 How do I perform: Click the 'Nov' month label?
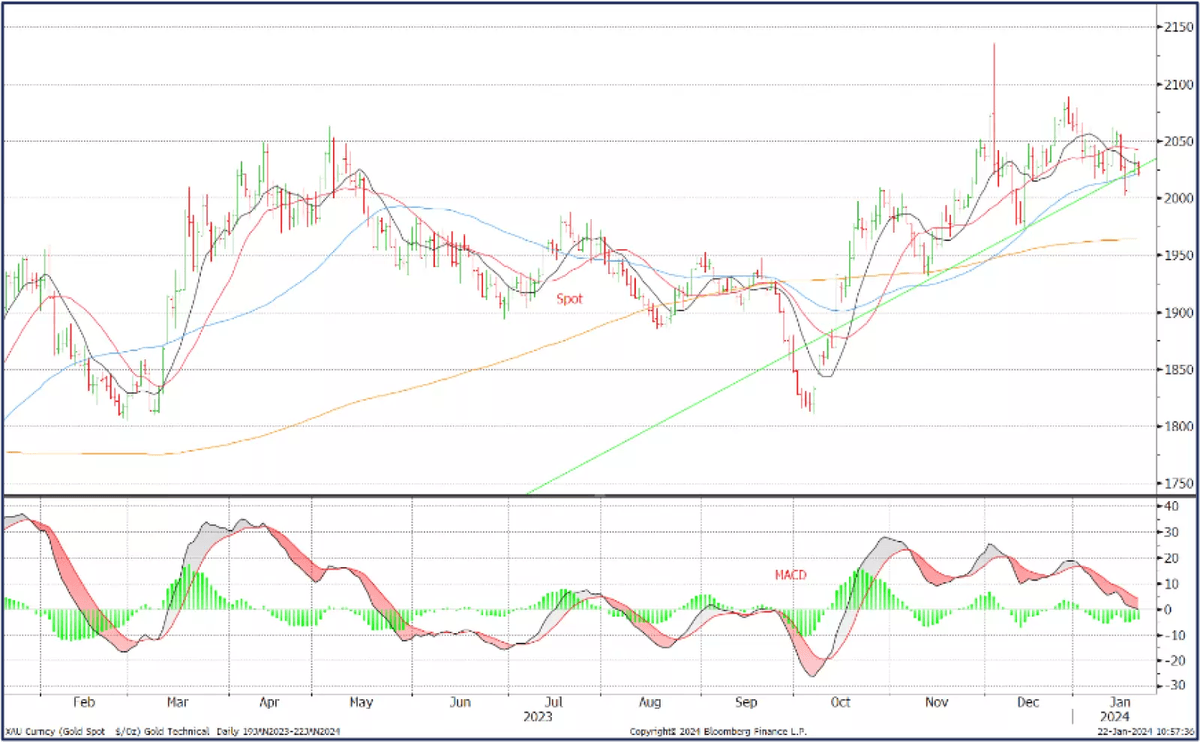coord(936,703)
